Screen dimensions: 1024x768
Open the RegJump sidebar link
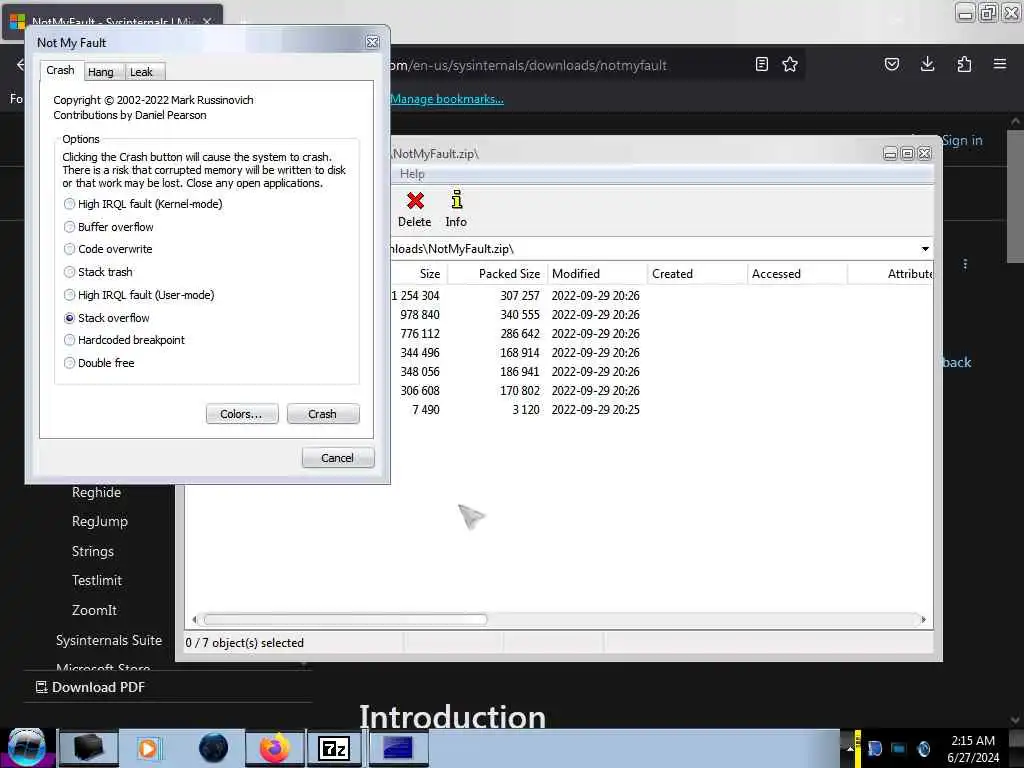100,521
